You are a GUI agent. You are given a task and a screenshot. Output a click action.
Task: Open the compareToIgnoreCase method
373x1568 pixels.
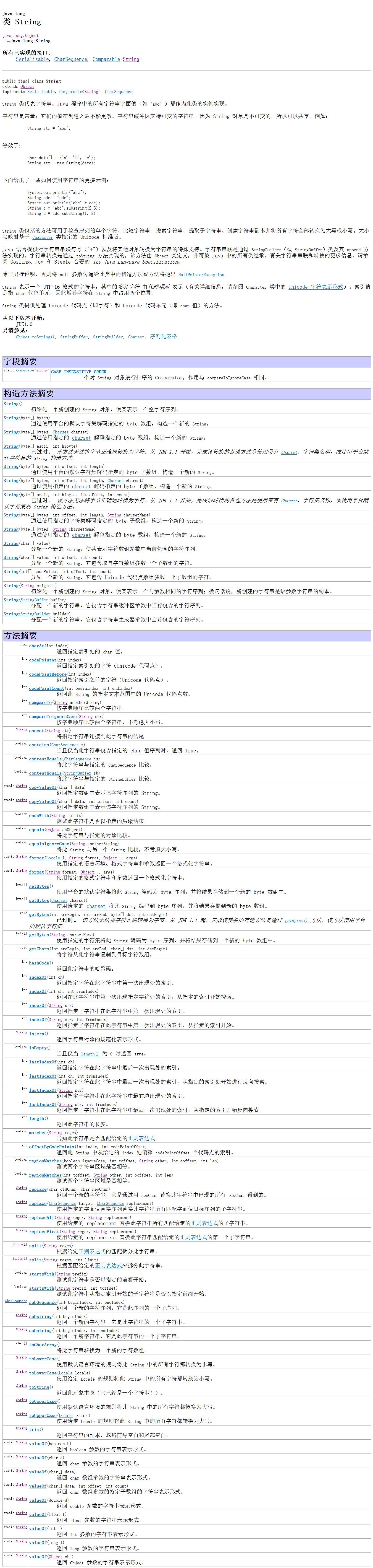coord(53,716)
